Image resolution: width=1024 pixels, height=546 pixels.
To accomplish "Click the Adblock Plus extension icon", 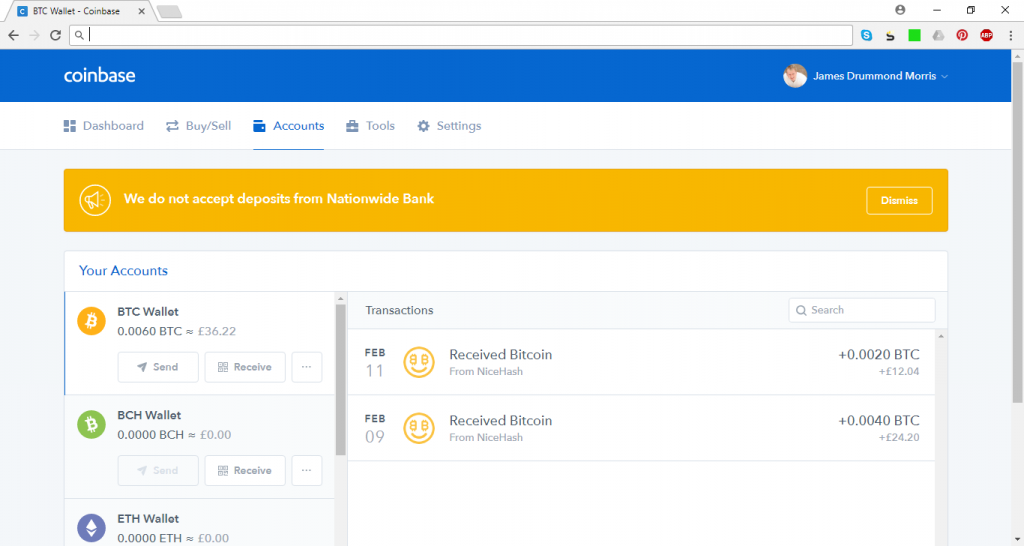I will (986, 35).
